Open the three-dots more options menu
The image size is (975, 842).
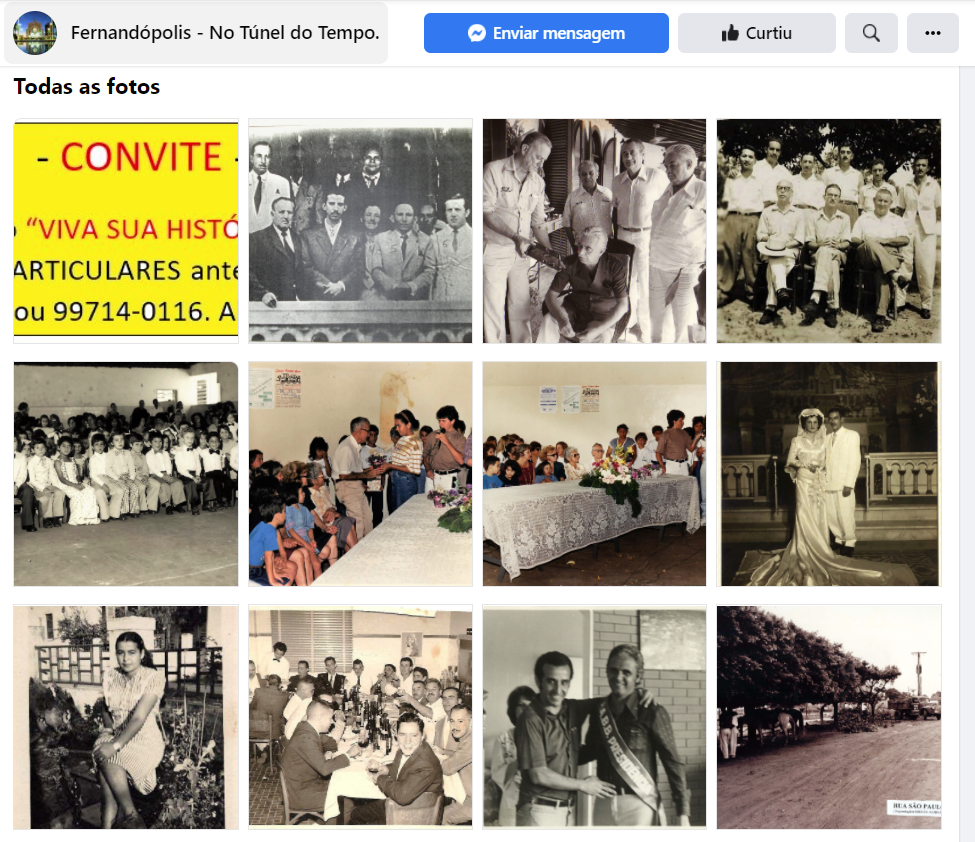pyautogui.click(x=932, y=33)
